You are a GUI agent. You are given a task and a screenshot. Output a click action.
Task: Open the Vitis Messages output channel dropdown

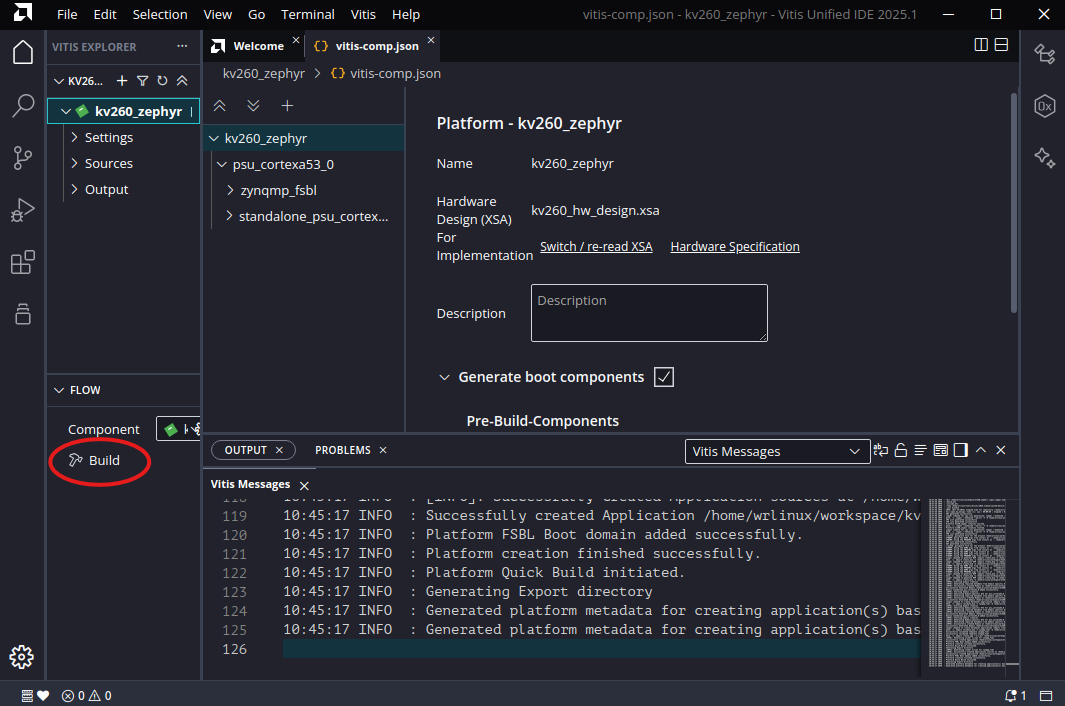coord(776,452)
